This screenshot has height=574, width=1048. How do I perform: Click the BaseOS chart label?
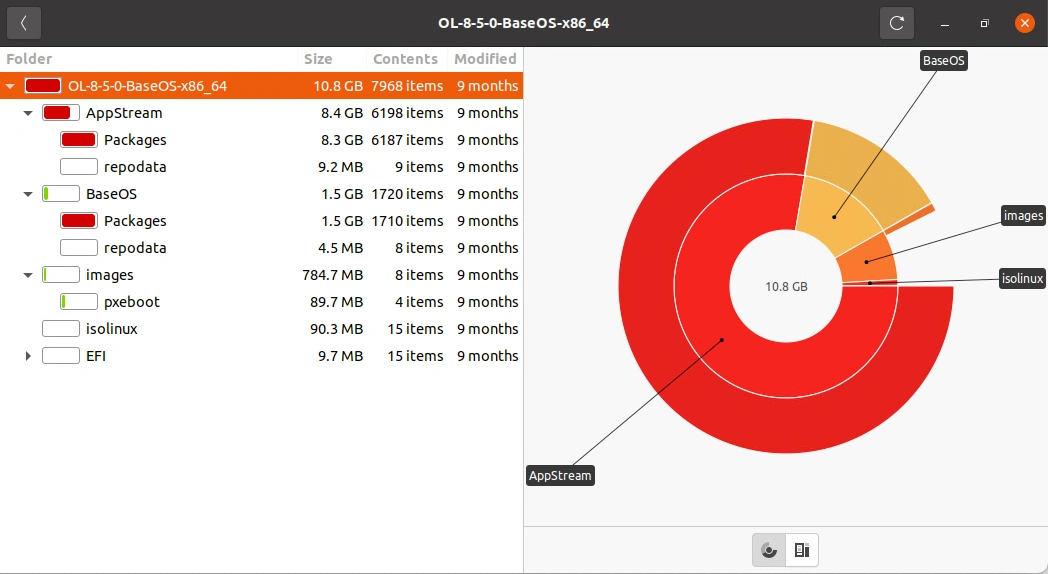[944, 61]
